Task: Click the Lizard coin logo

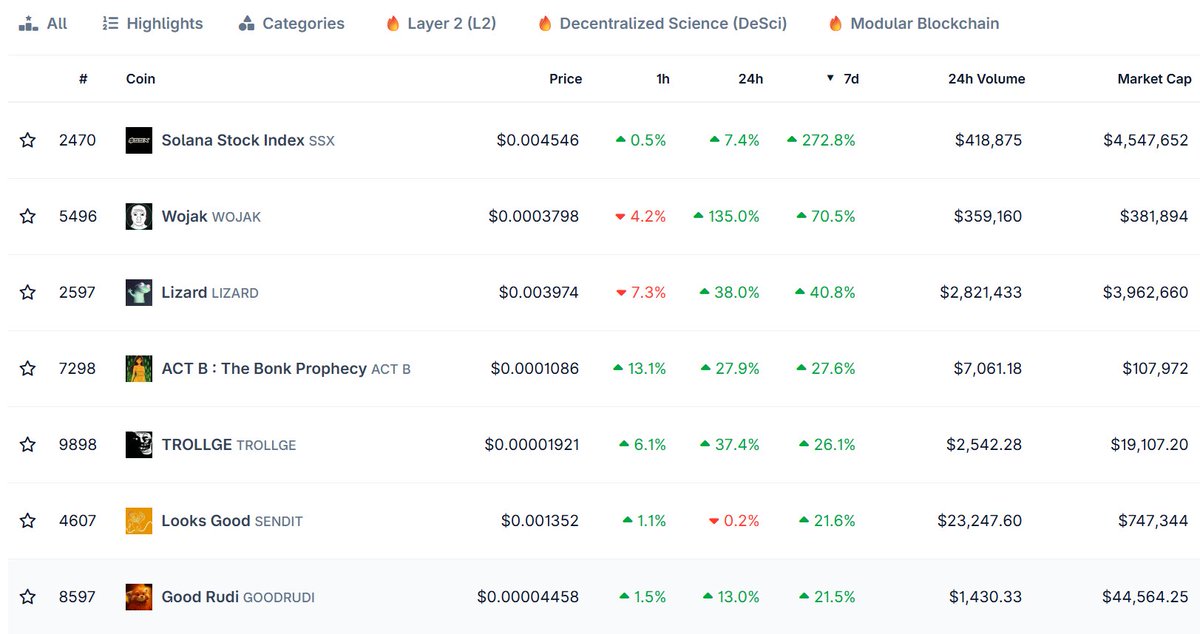Action: (139, 292)
